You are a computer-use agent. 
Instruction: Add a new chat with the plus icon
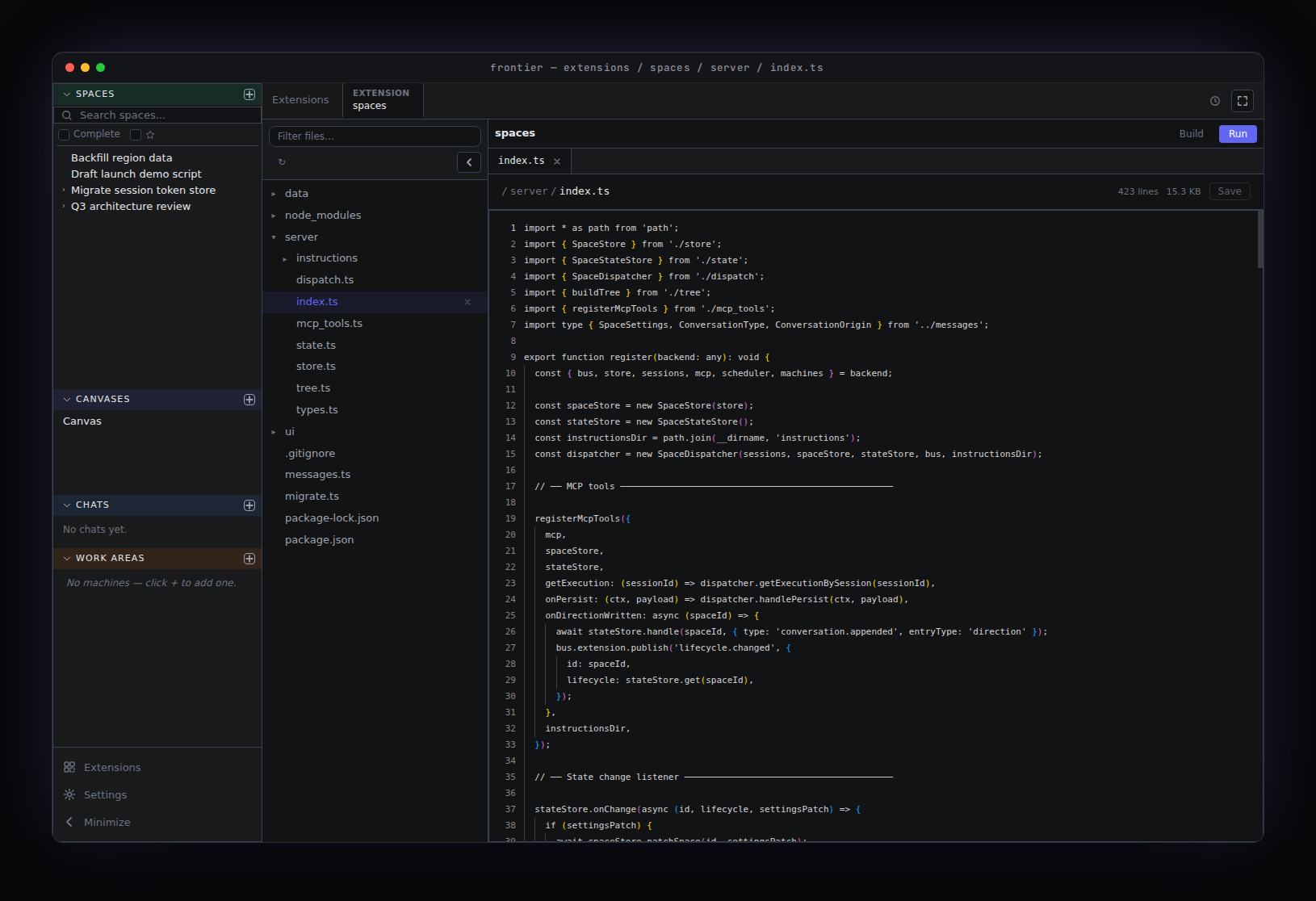[x=249, y=505]
